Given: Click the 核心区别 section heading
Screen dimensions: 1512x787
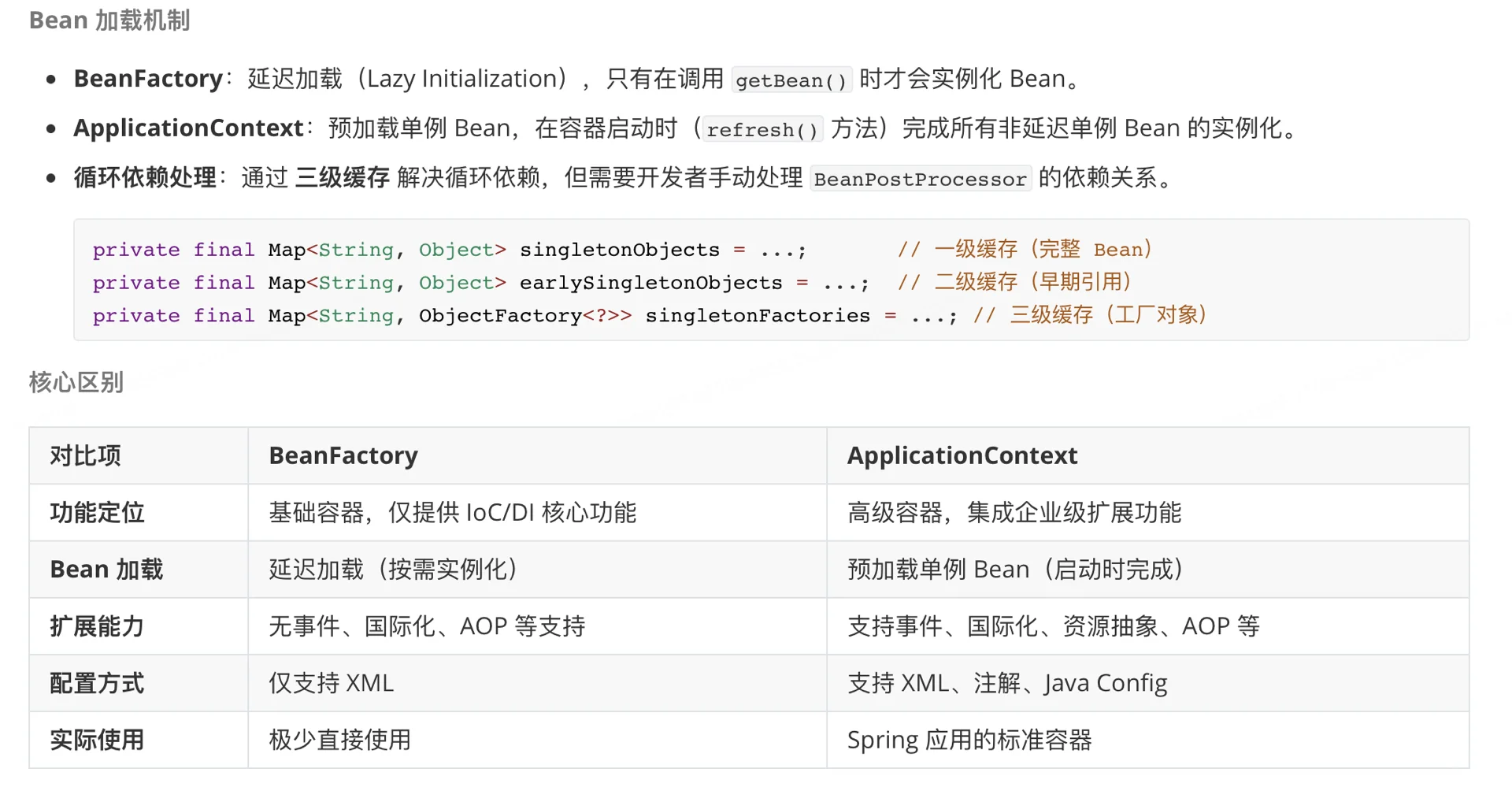Looking at the screenshot, I should click(x=75, y=383).
